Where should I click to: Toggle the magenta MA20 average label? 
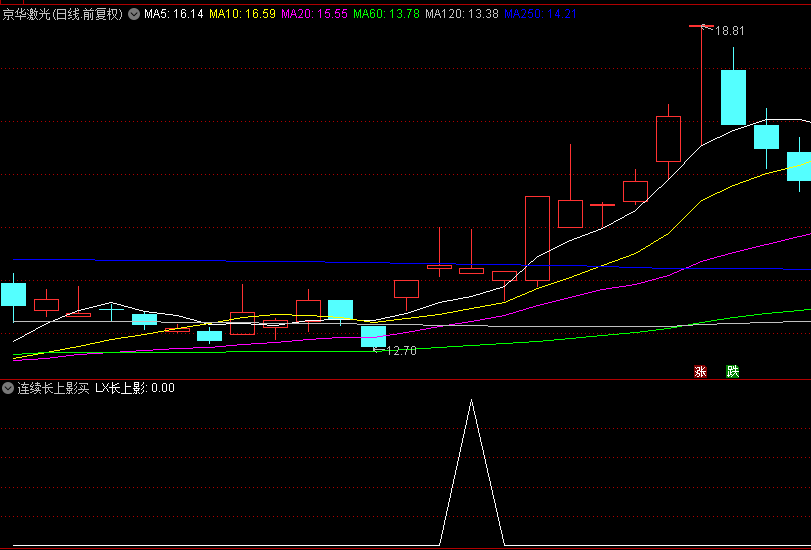pyautogui.click(x=314, y=15)
